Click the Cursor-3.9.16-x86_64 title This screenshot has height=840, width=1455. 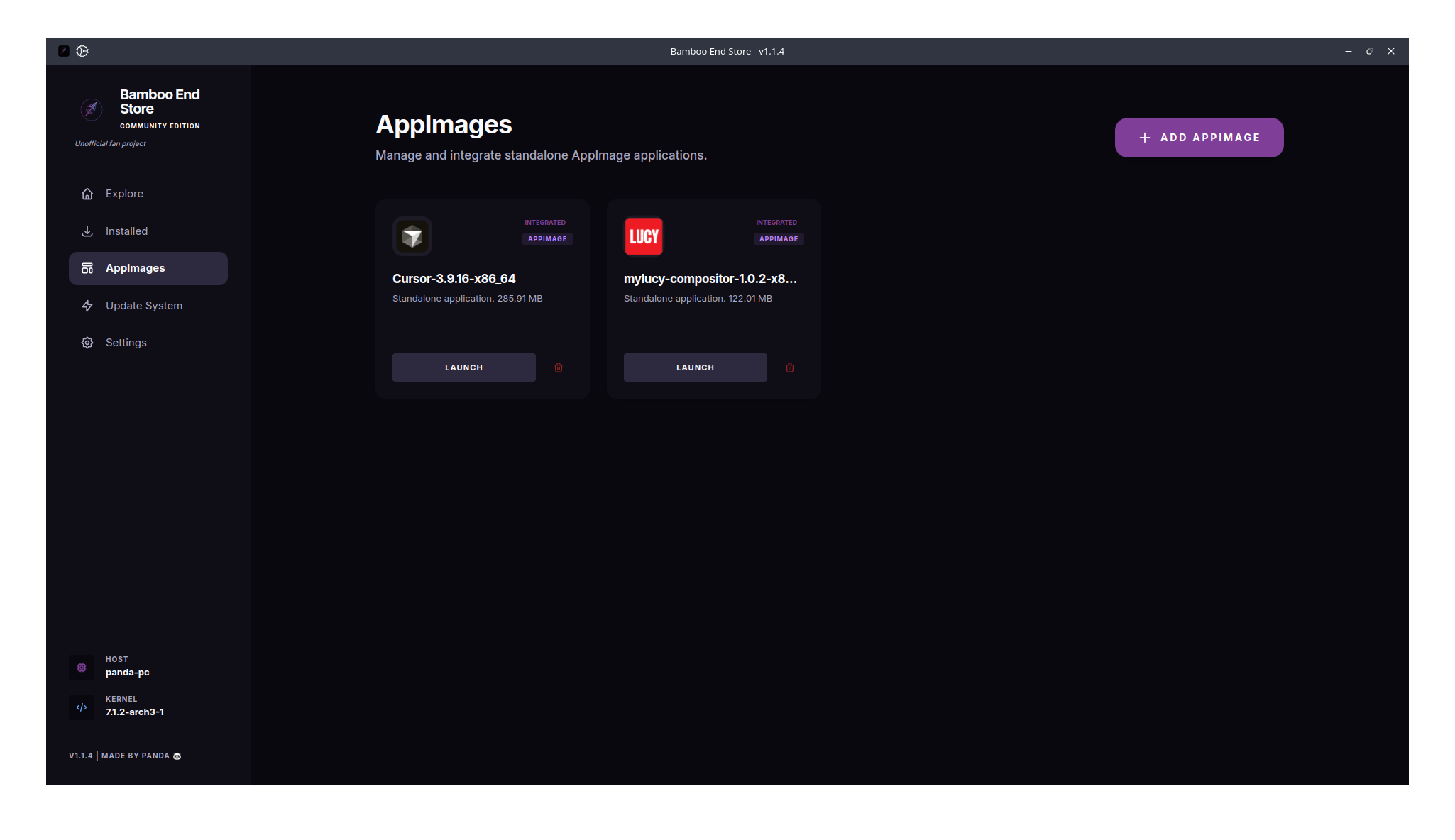point(454,279)
